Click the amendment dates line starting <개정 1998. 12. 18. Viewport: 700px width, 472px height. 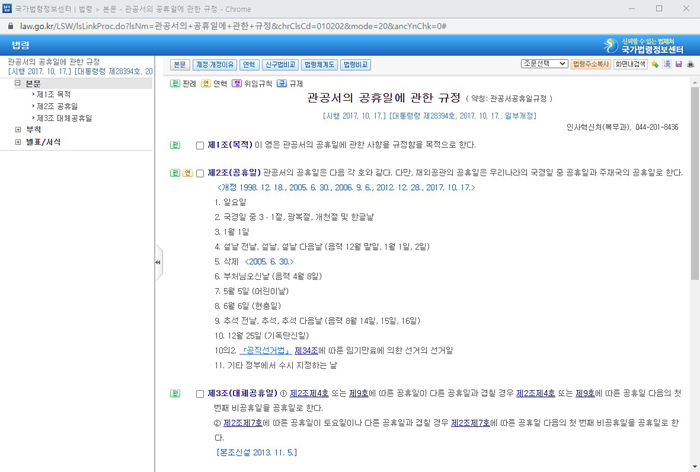[x=346, y=188]
